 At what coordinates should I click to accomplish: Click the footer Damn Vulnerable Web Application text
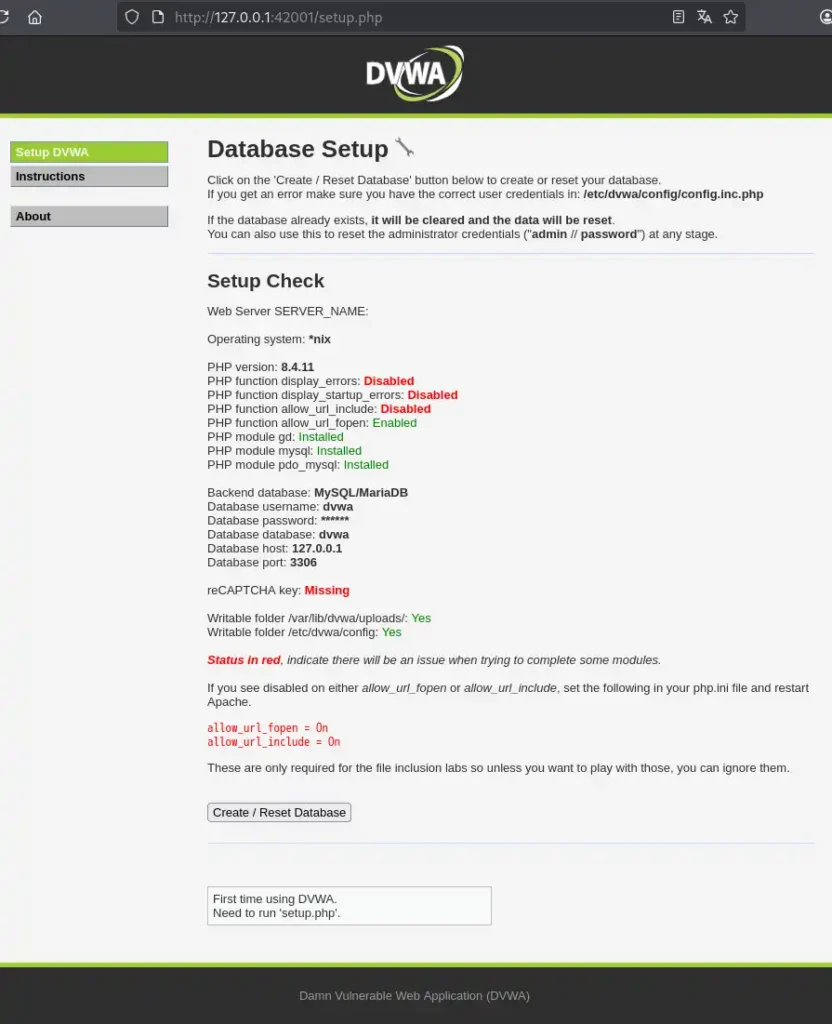coord(414,995)
